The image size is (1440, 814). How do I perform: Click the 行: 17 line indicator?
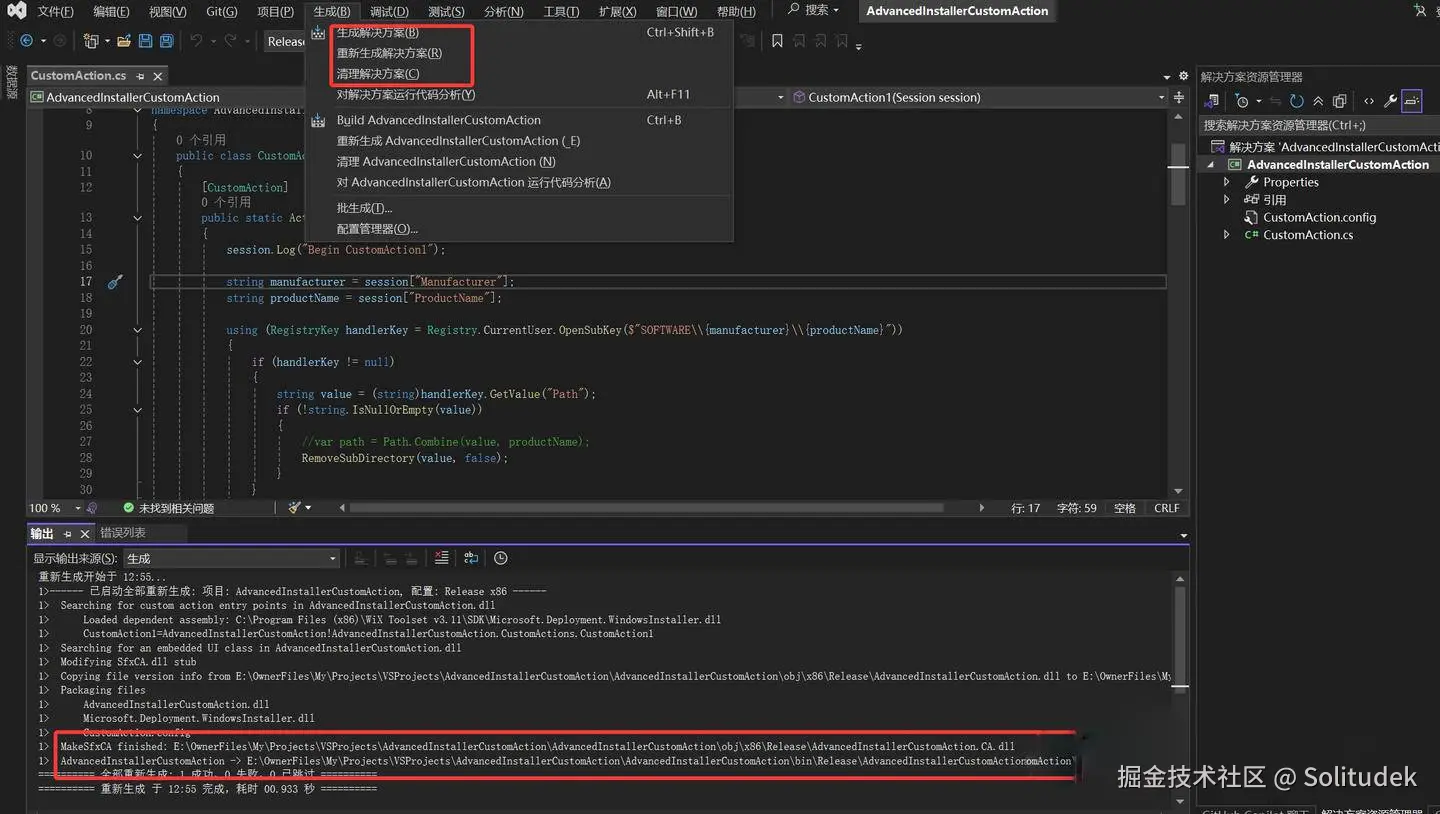pos(1026,508)
